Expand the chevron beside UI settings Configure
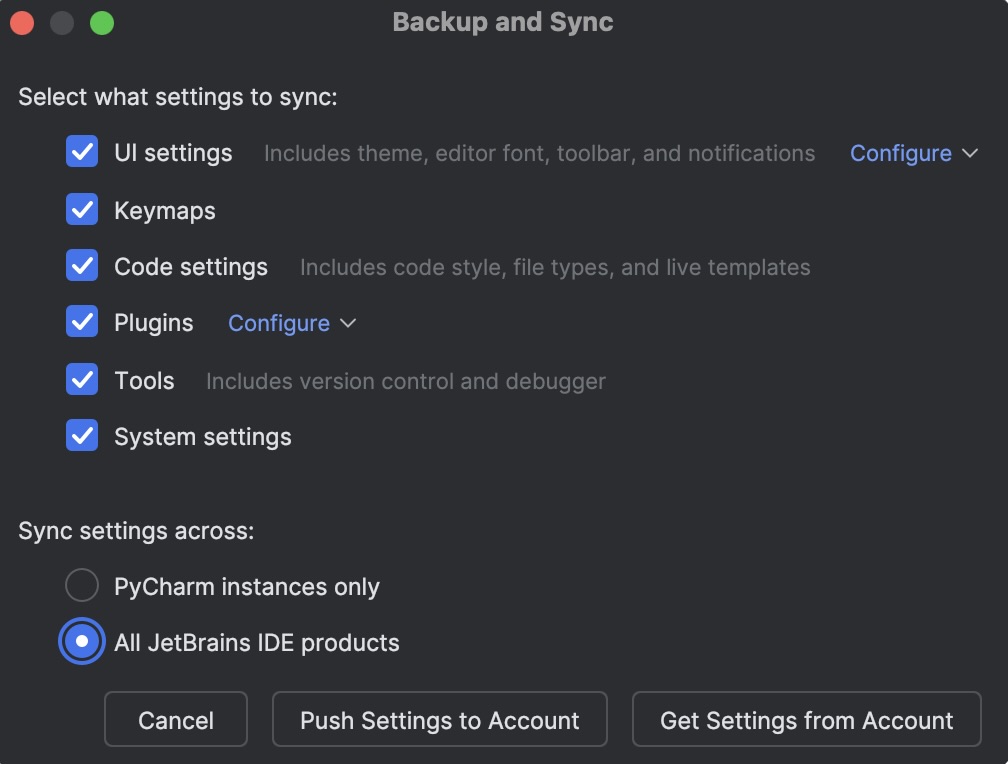 [968, 153]
